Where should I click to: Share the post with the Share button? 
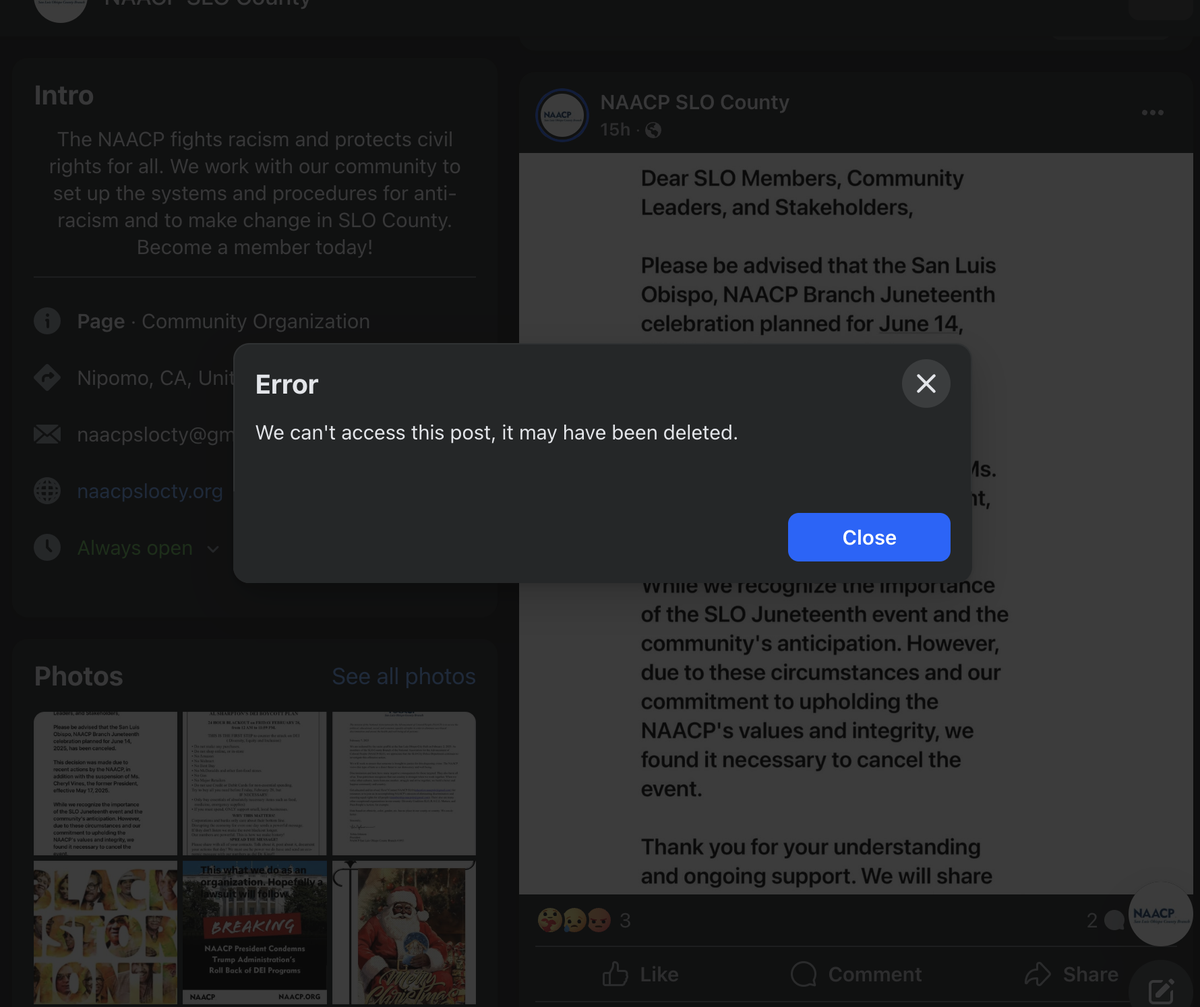[x=1072, y=974]
